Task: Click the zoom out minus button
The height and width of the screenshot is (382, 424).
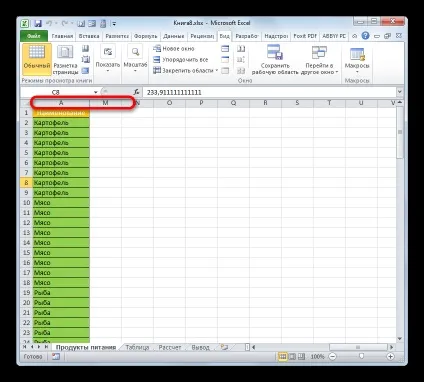Action: tap(332, 357)
